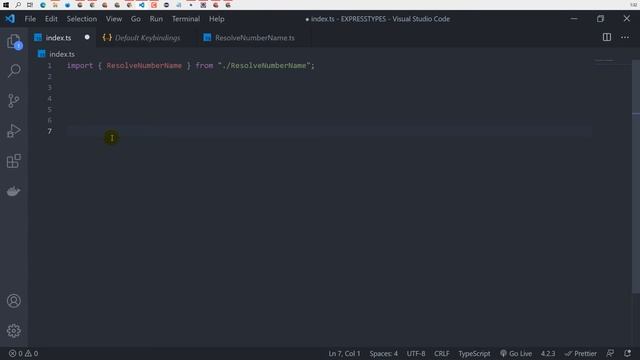Image resolution: width=640 pixels, height=360 pixels.
Task: Click the Edge browser taskbar icon
Action: tap(43, 5)
